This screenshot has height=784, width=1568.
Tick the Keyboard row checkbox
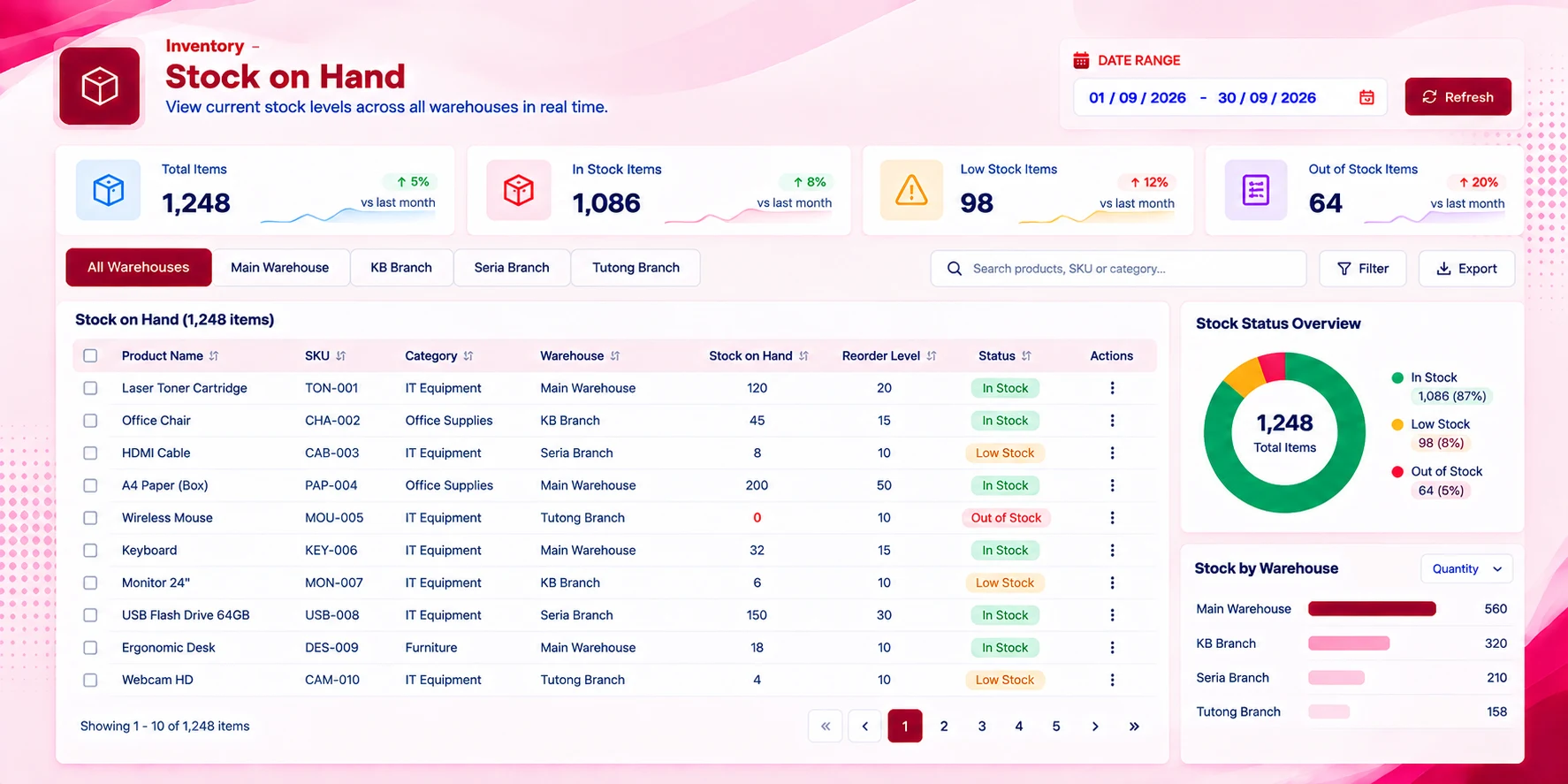point(90,551)
